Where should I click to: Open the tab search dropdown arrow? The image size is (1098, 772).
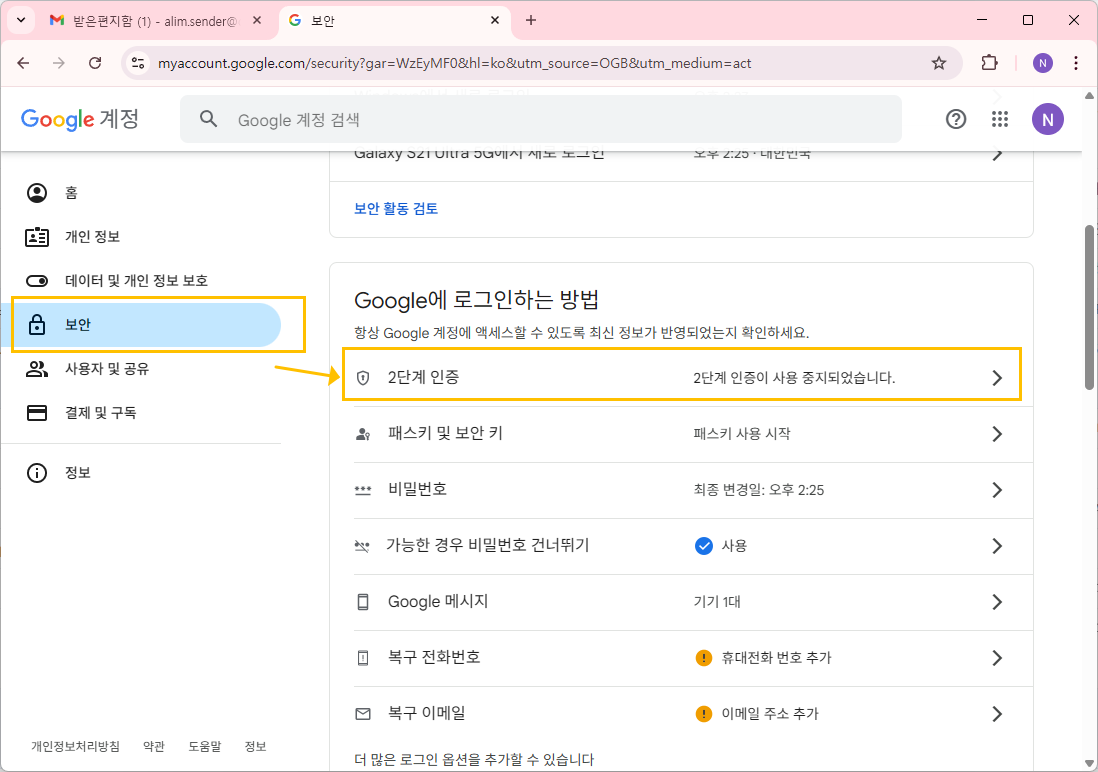(21, 20)
